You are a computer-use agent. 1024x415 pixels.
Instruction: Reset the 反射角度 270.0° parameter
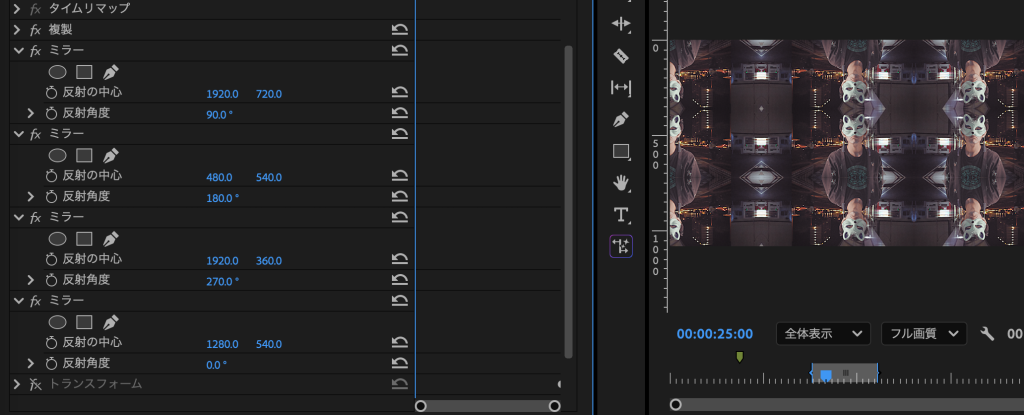tap(399, 280)
